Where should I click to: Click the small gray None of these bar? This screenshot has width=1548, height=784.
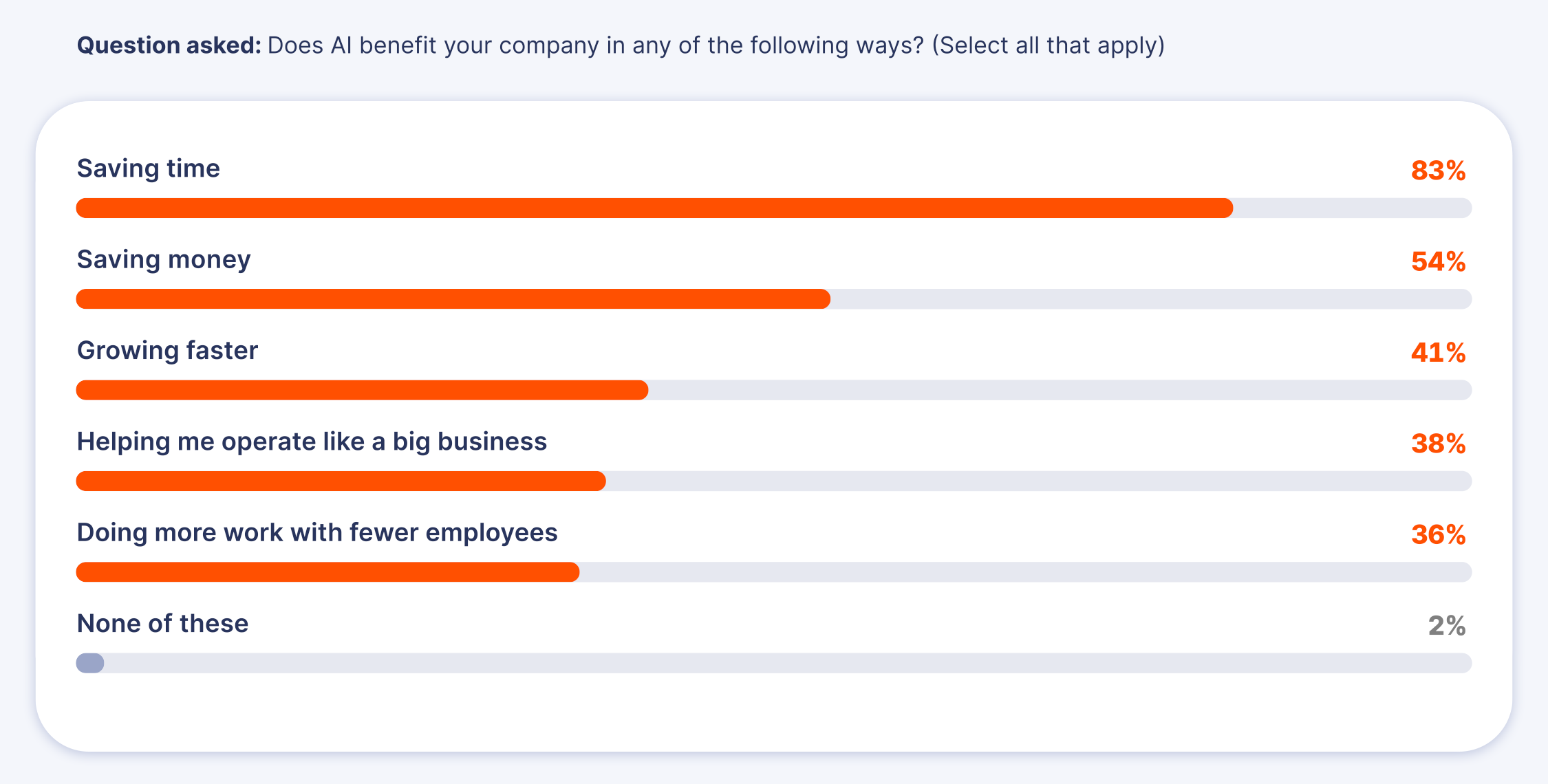(90, 663)
